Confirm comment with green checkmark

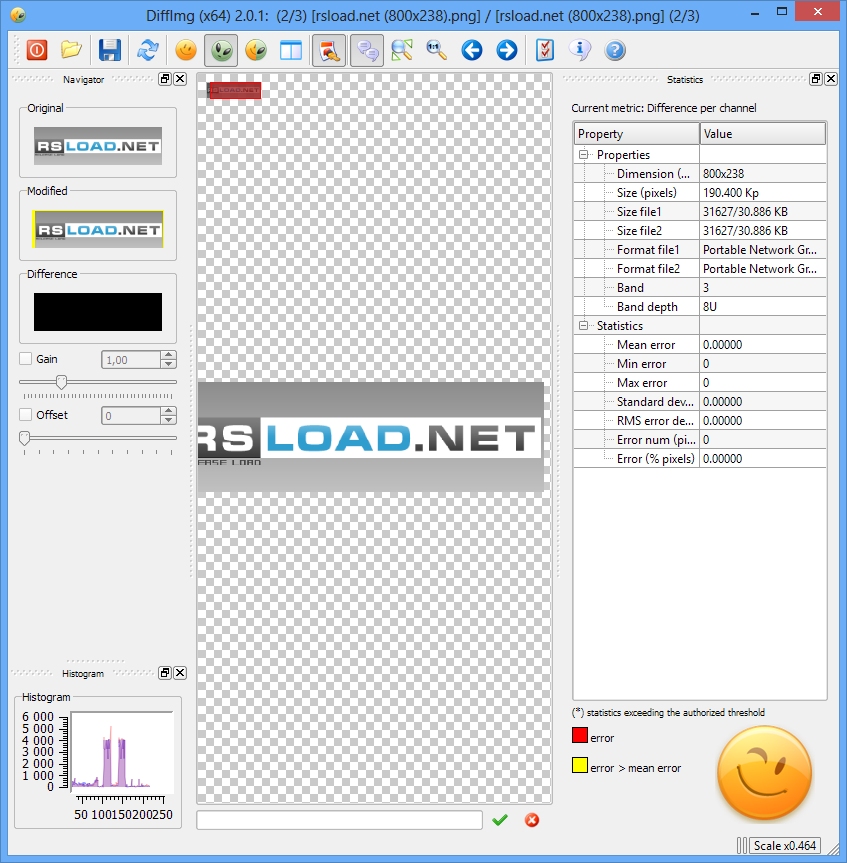(x=500, y=820)
